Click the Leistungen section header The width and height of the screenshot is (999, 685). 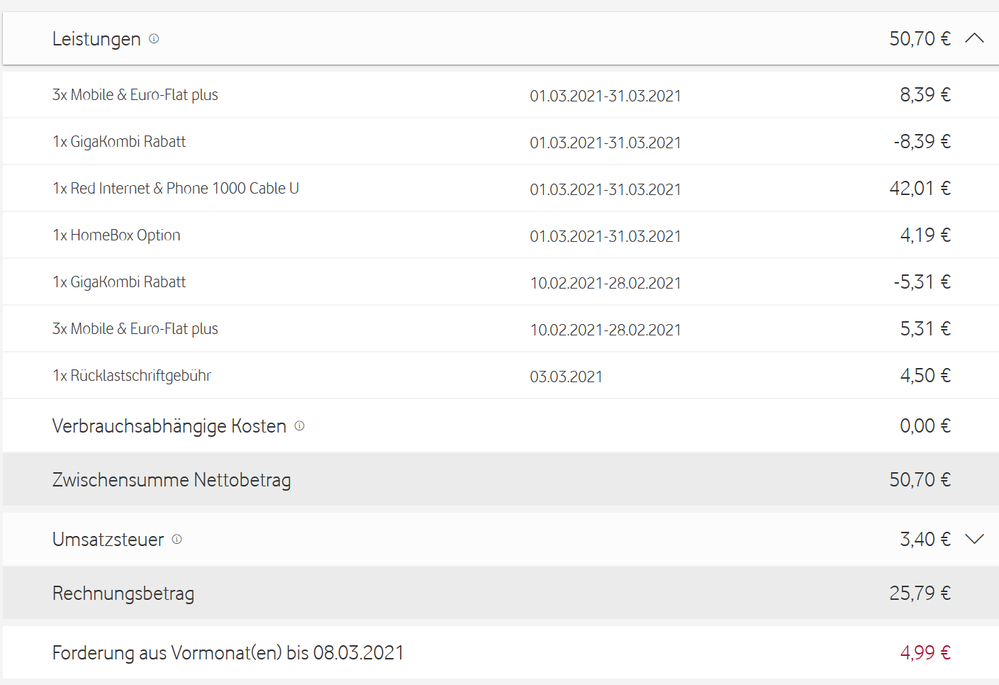click(96, 39)
